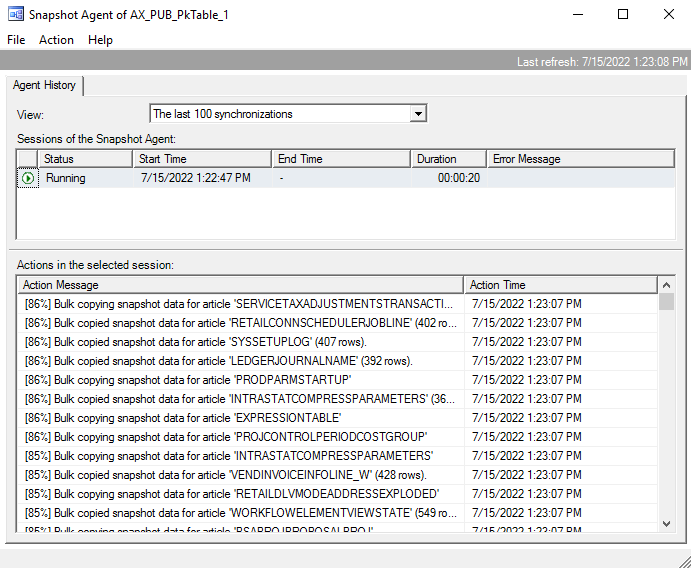The height and width of the screenshot is (568, 691).
Task: Click the Last refresh timestamp text
Action: click(x=602, y=62)
